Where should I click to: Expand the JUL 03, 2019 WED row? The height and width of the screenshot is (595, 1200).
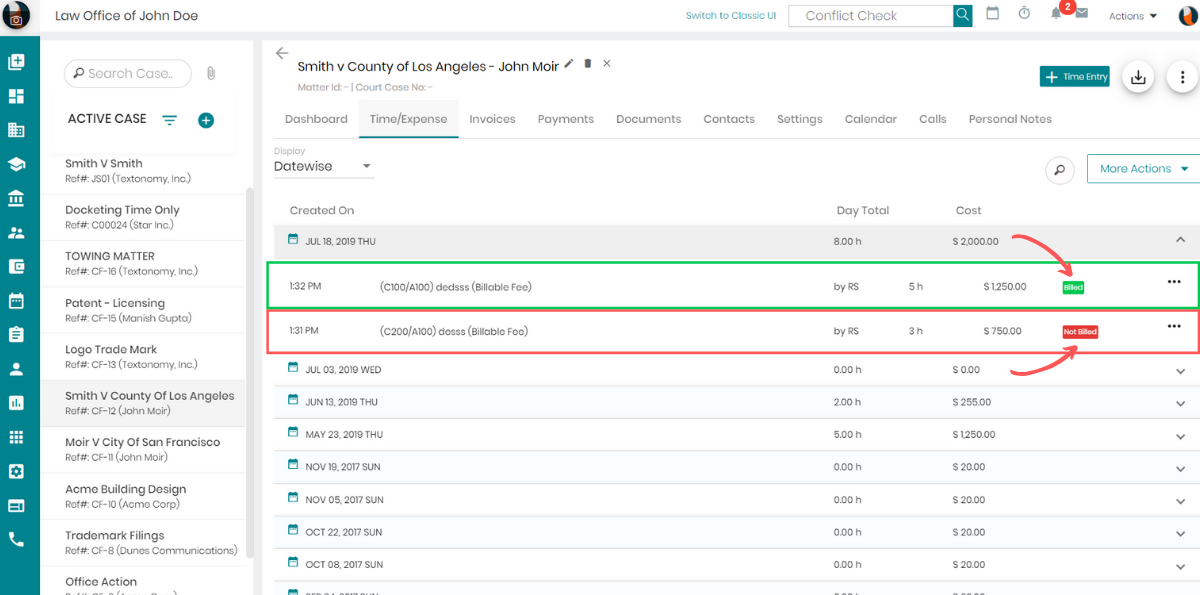(x=1181, y=370)
